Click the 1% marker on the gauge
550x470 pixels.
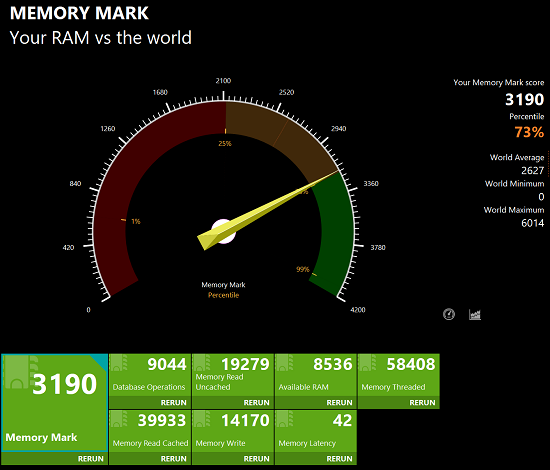point(136,221)
